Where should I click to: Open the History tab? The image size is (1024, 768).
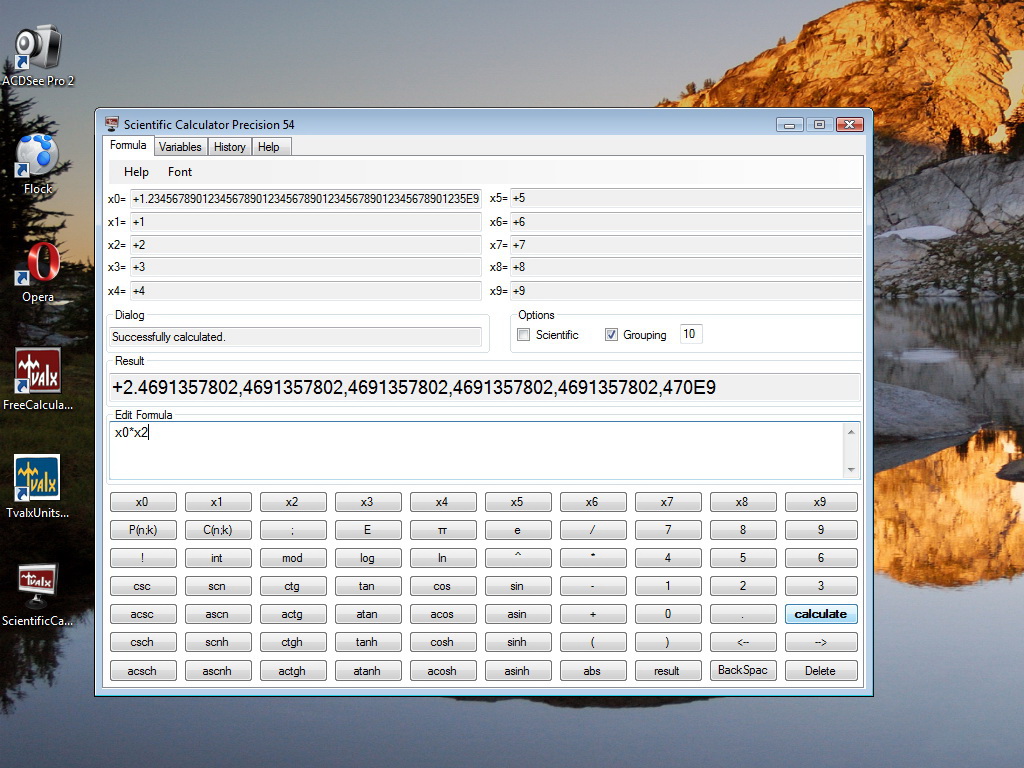point(229,147)
